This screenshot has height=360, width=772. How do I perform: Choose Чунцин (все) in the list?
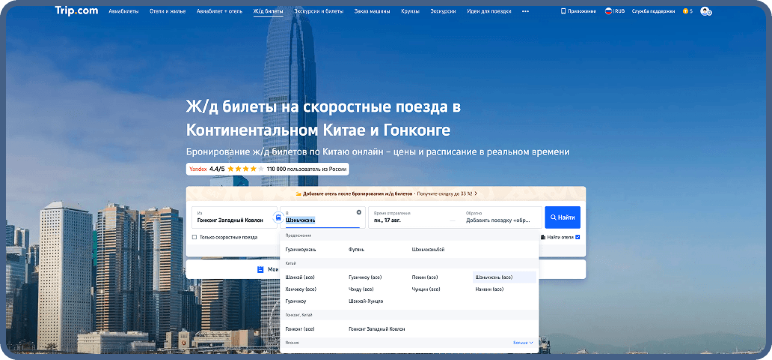pyautogui.click(x=426, y=289)
